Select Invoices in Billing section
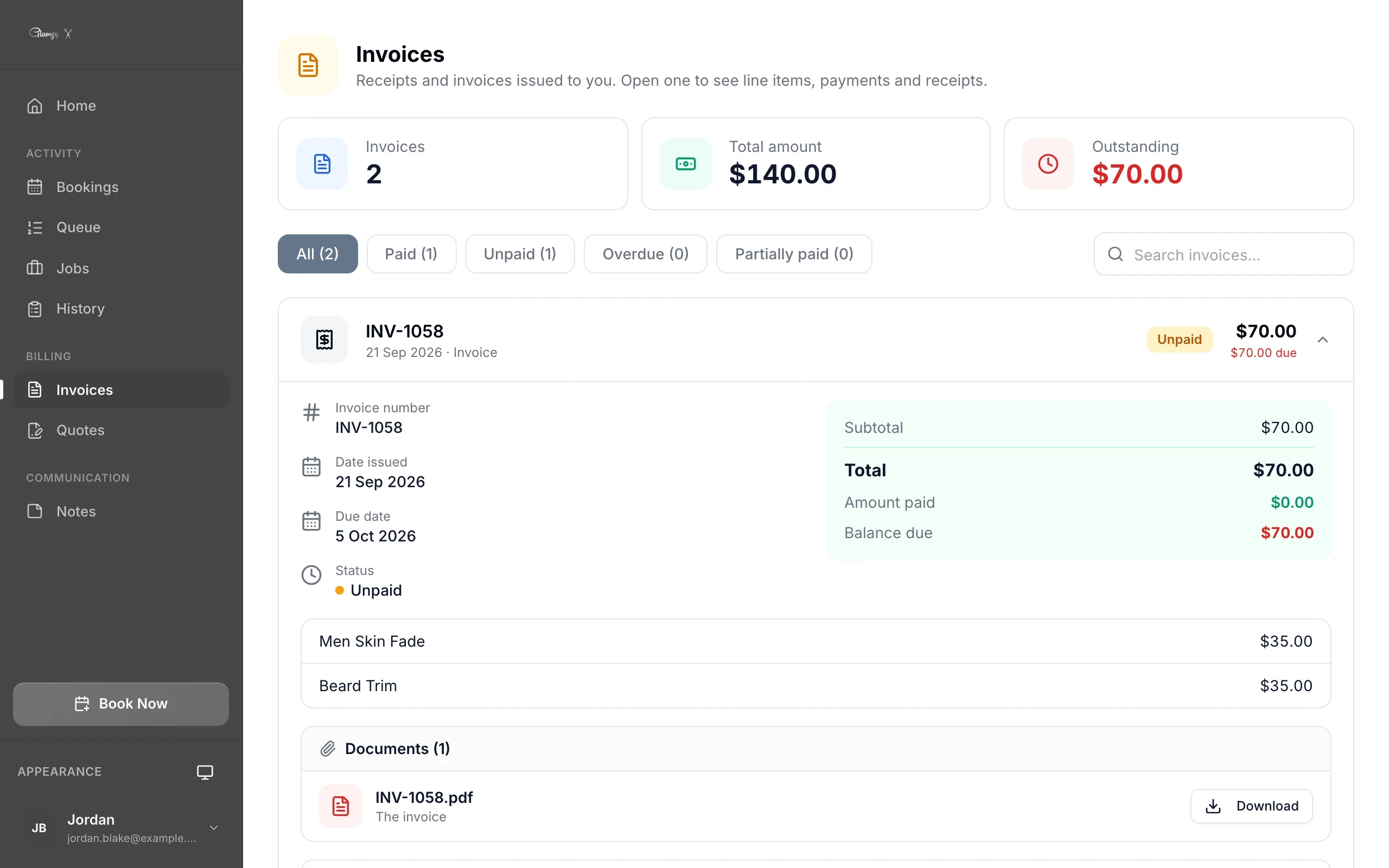Screen dimensions: 1389x868 click(x=121, y=390)
